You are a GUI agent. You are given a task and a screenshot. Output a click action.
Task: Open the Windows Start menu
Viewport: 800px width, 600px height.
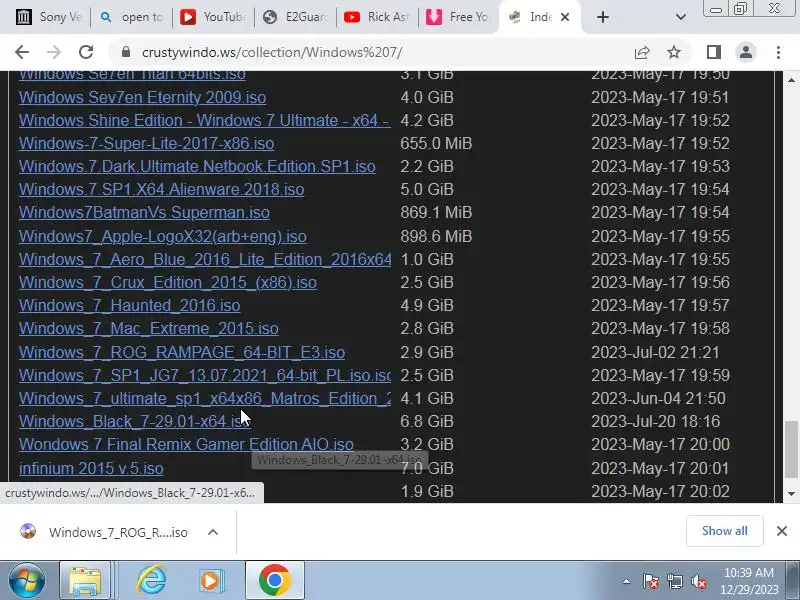(27, 581)
